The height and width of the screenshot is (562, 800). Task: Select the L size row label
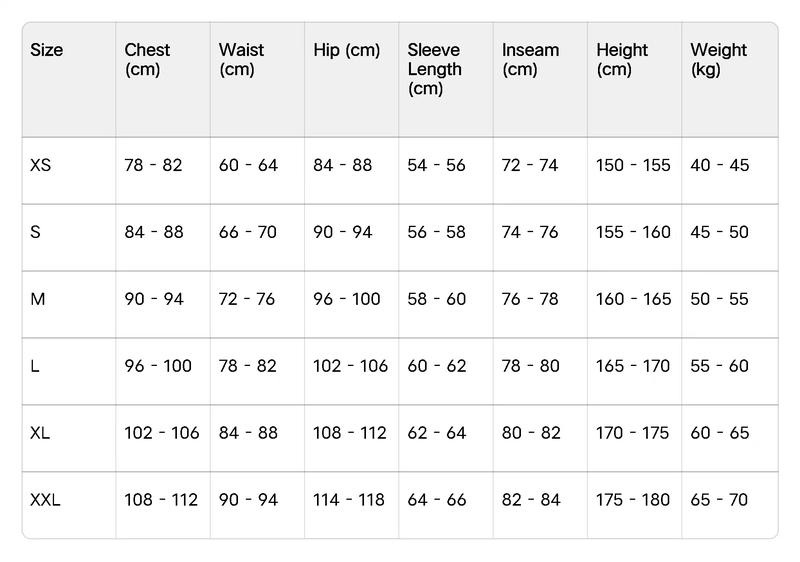[35, 366]
